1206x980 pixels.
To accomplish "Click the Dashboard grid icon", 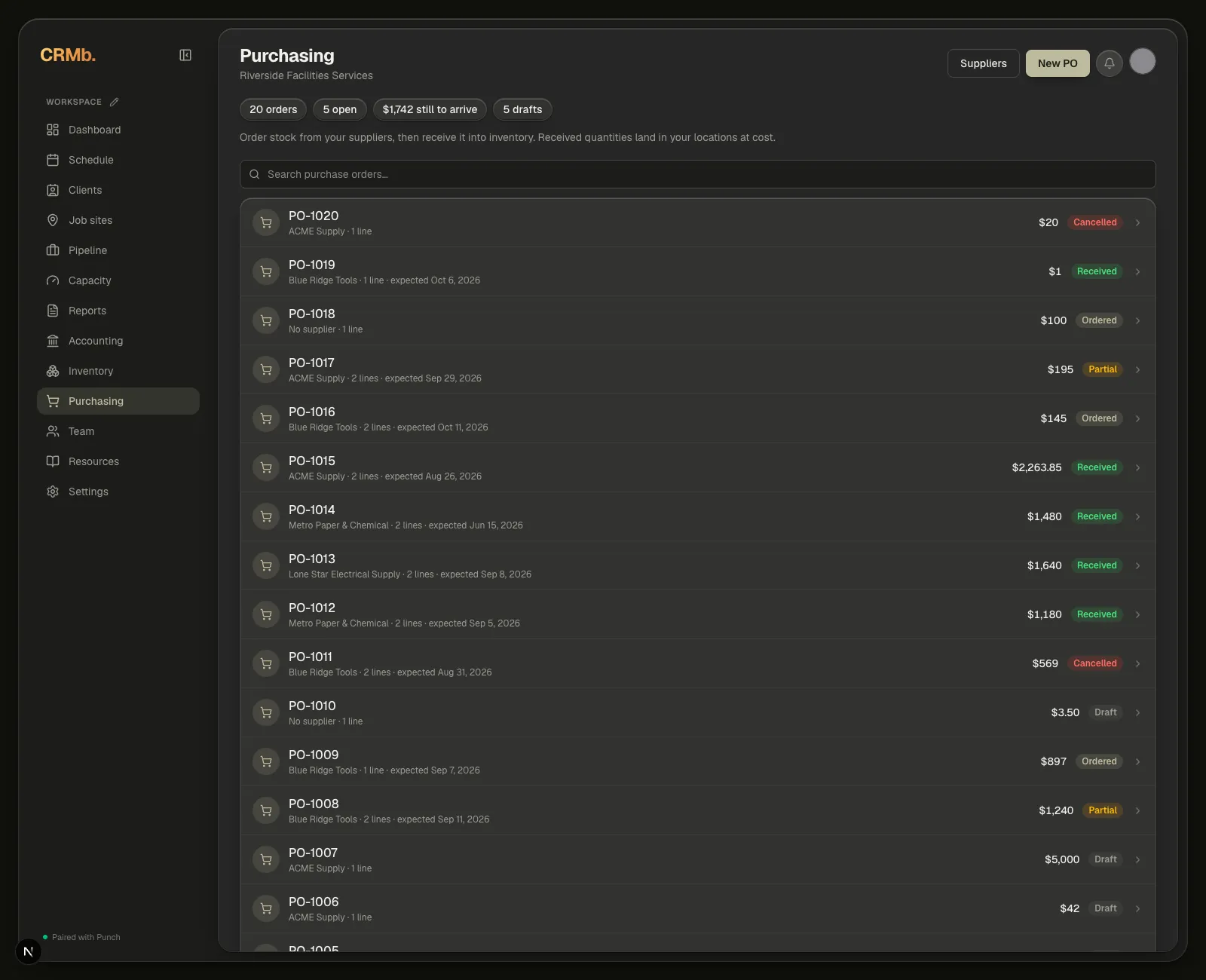I will [53, 130].
